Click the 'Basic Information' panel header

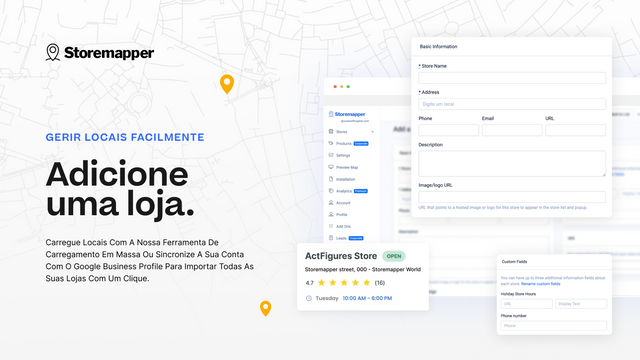(x=438, y=47)
